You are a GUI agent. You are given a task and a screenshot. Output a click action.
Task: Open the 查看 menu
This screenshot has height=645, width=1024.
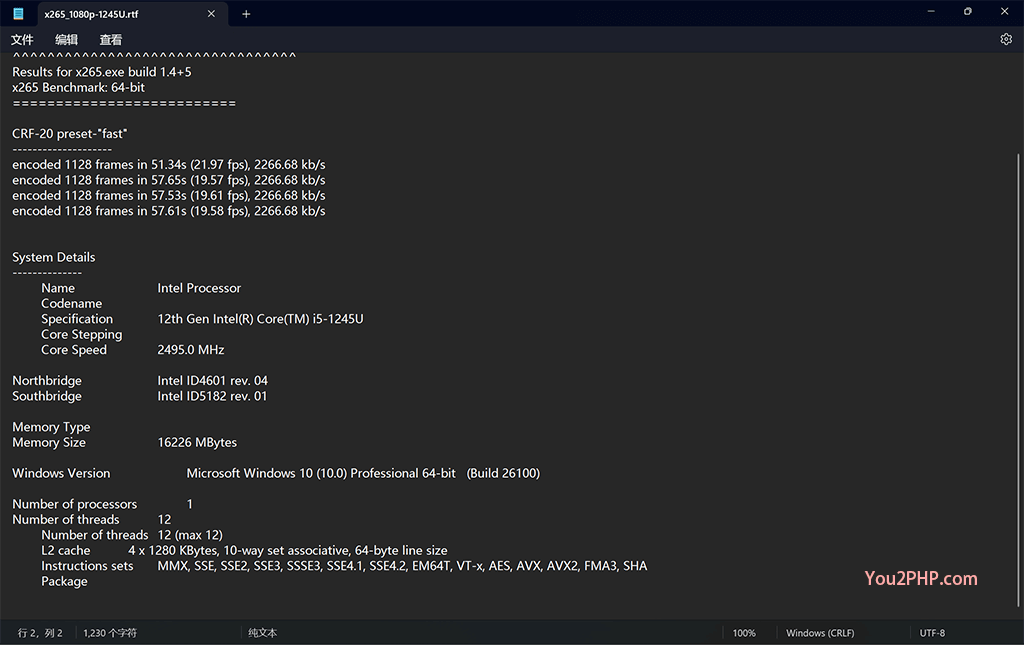tap(110, 40)
